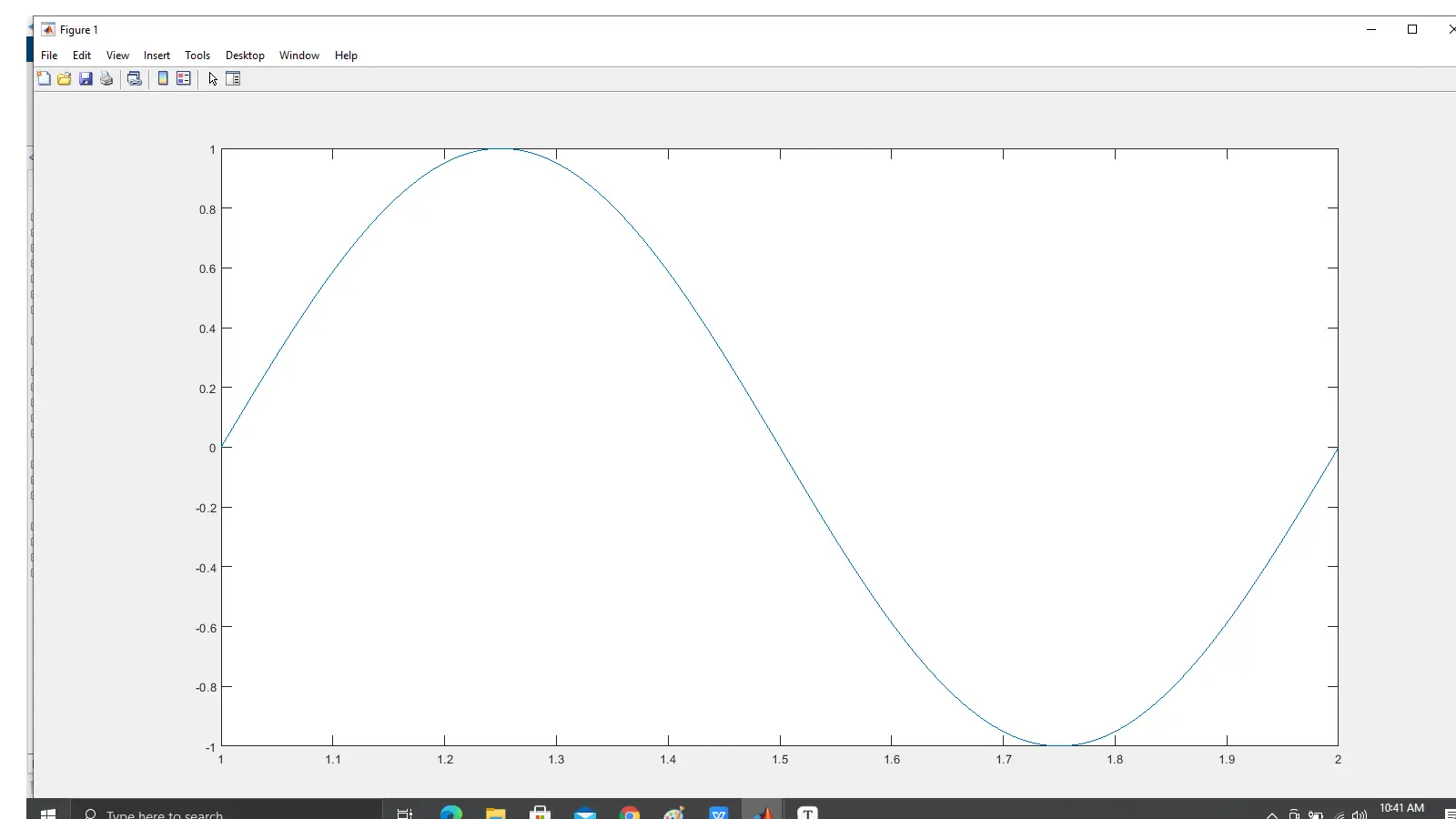Click the New Figure toolbar icon
Viewport: 1456px width, 819px height.
coord(44,78)
